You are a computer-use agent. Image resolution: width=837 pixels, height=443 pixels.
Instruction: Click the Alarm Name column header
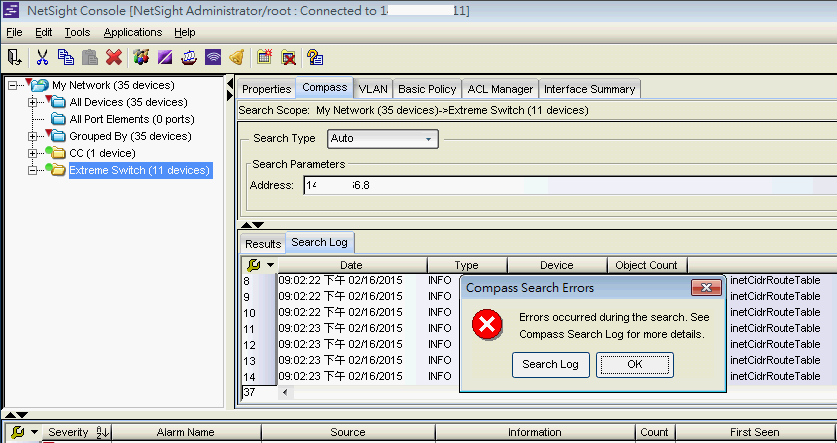click(x=186, y=432)
